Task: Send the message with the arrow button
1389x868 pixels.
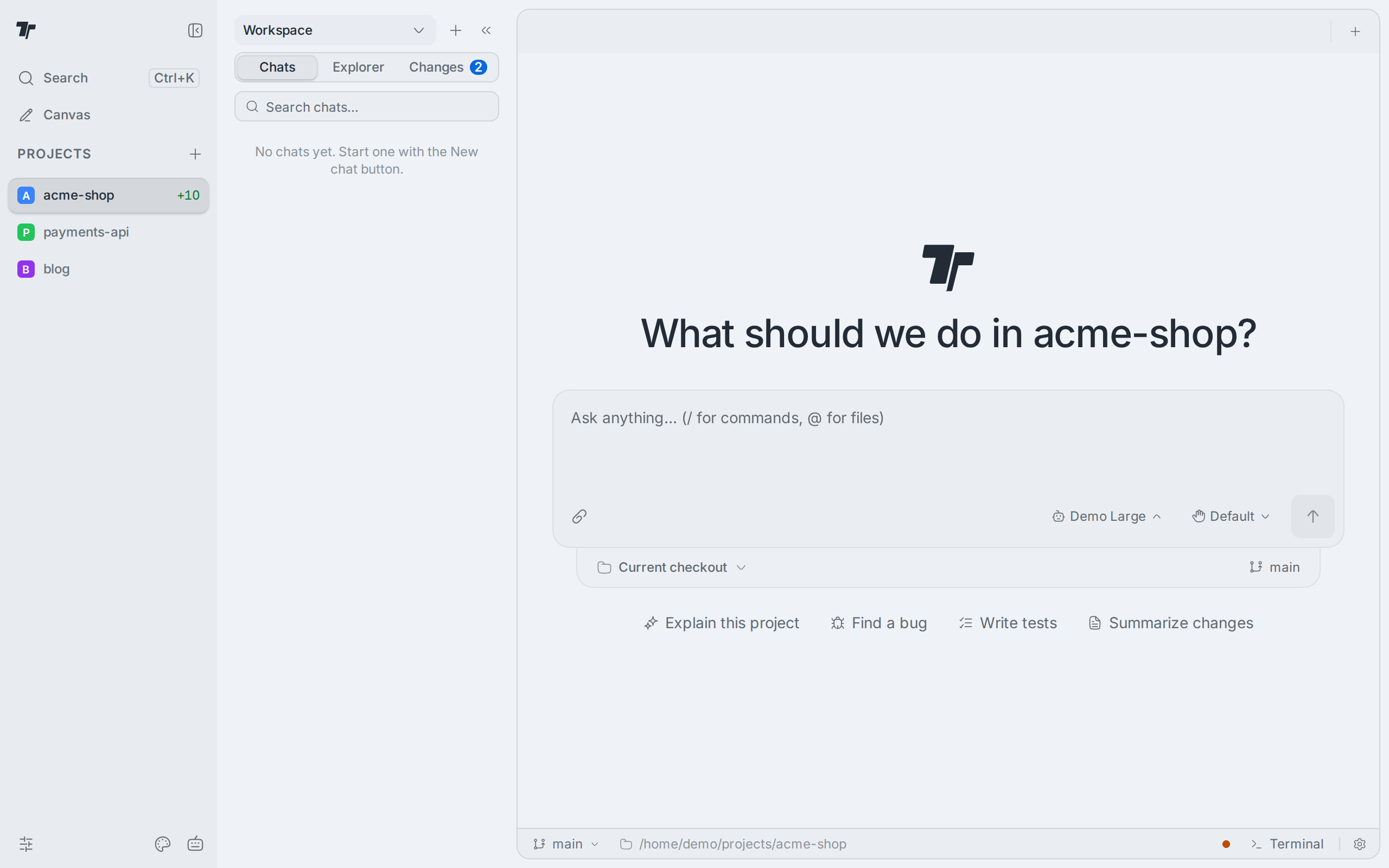Action: click(x=1312, y=516)
